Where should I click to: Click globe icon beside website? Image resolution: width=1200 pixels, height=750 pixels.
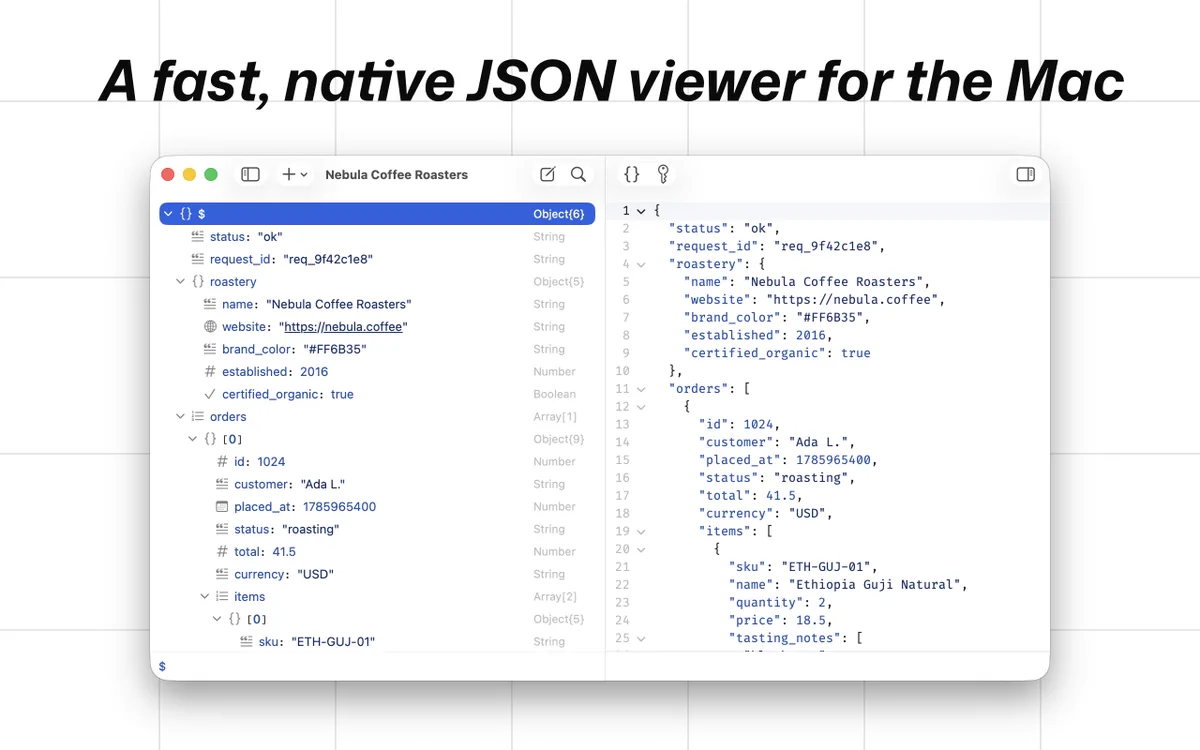pos(210,327)
